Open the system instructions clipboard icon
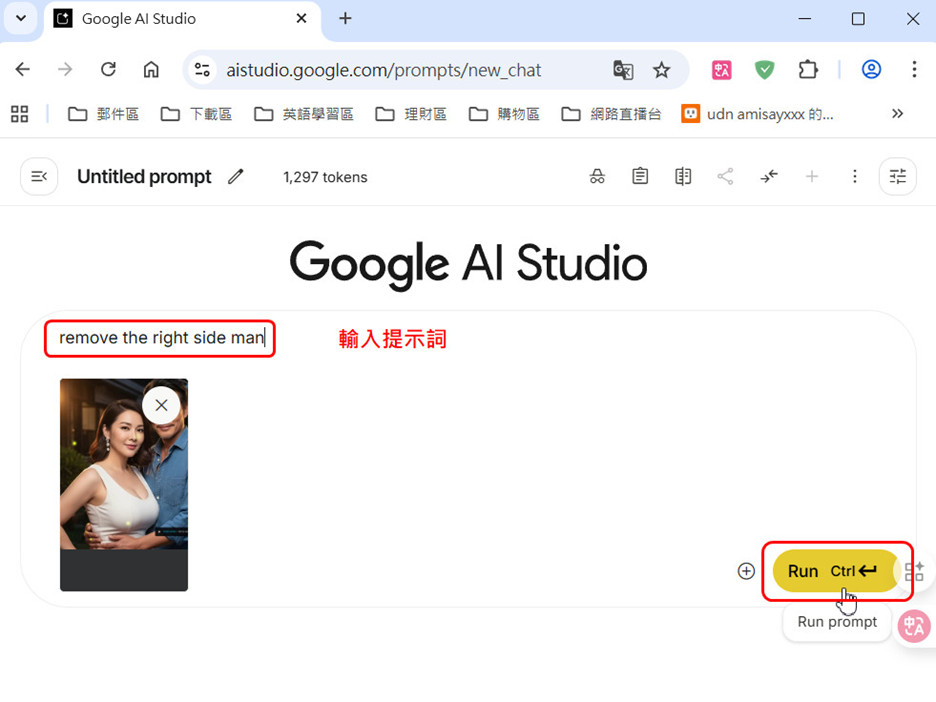This screenshot has width=936, height=702. tap(640, 177)
